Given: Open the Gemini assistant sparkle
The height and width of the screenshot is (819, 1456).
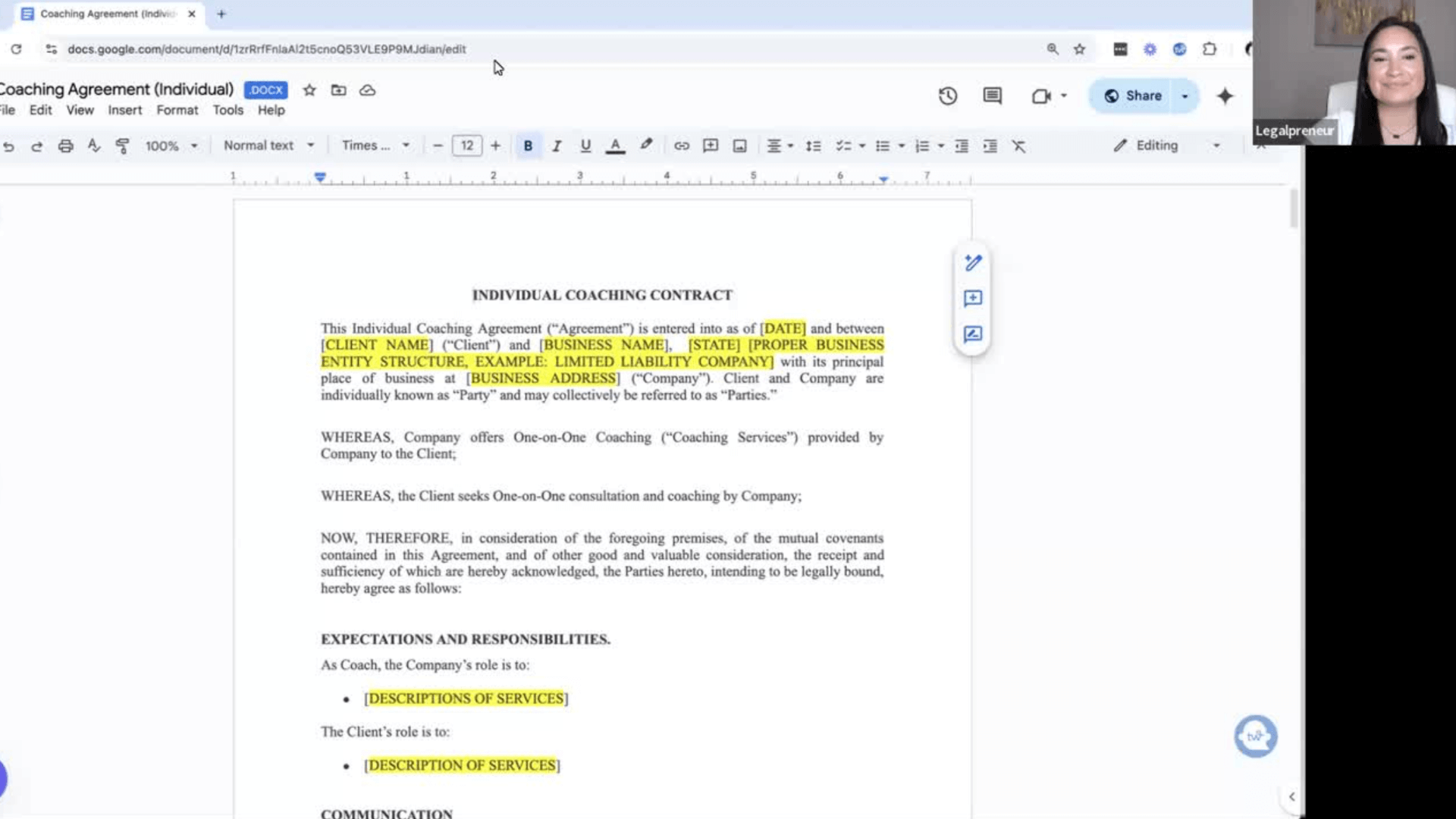Looking at the screenshot, I should pos(1225,96).
